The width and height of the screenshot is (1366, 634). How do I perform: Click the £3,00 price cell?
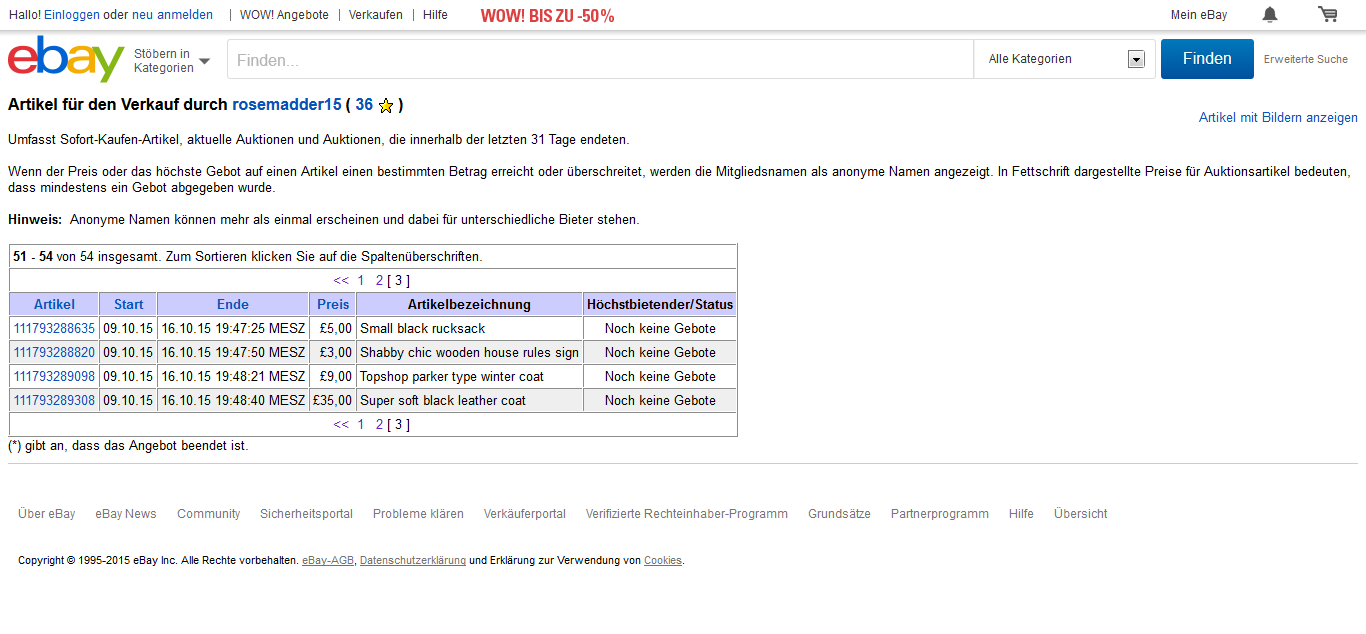click(x=333, y=352)
